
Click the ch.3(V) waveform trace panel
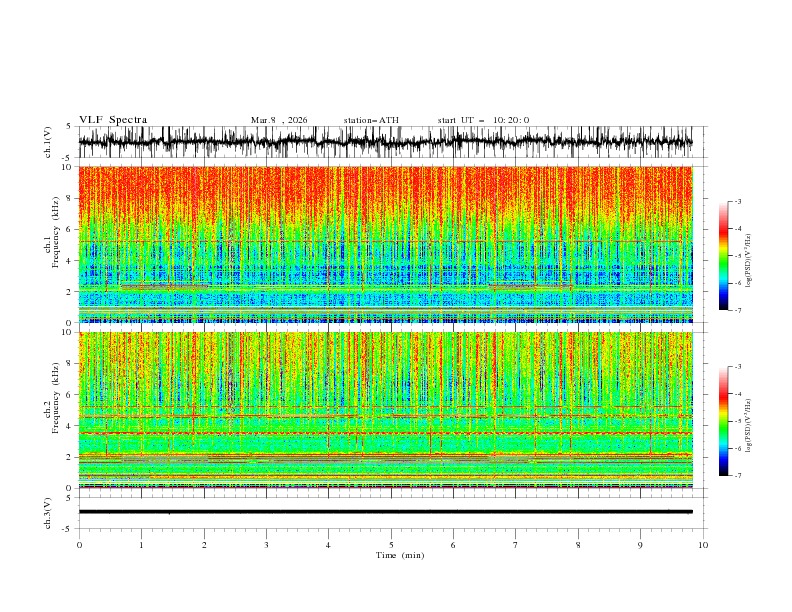coord(393,513)
